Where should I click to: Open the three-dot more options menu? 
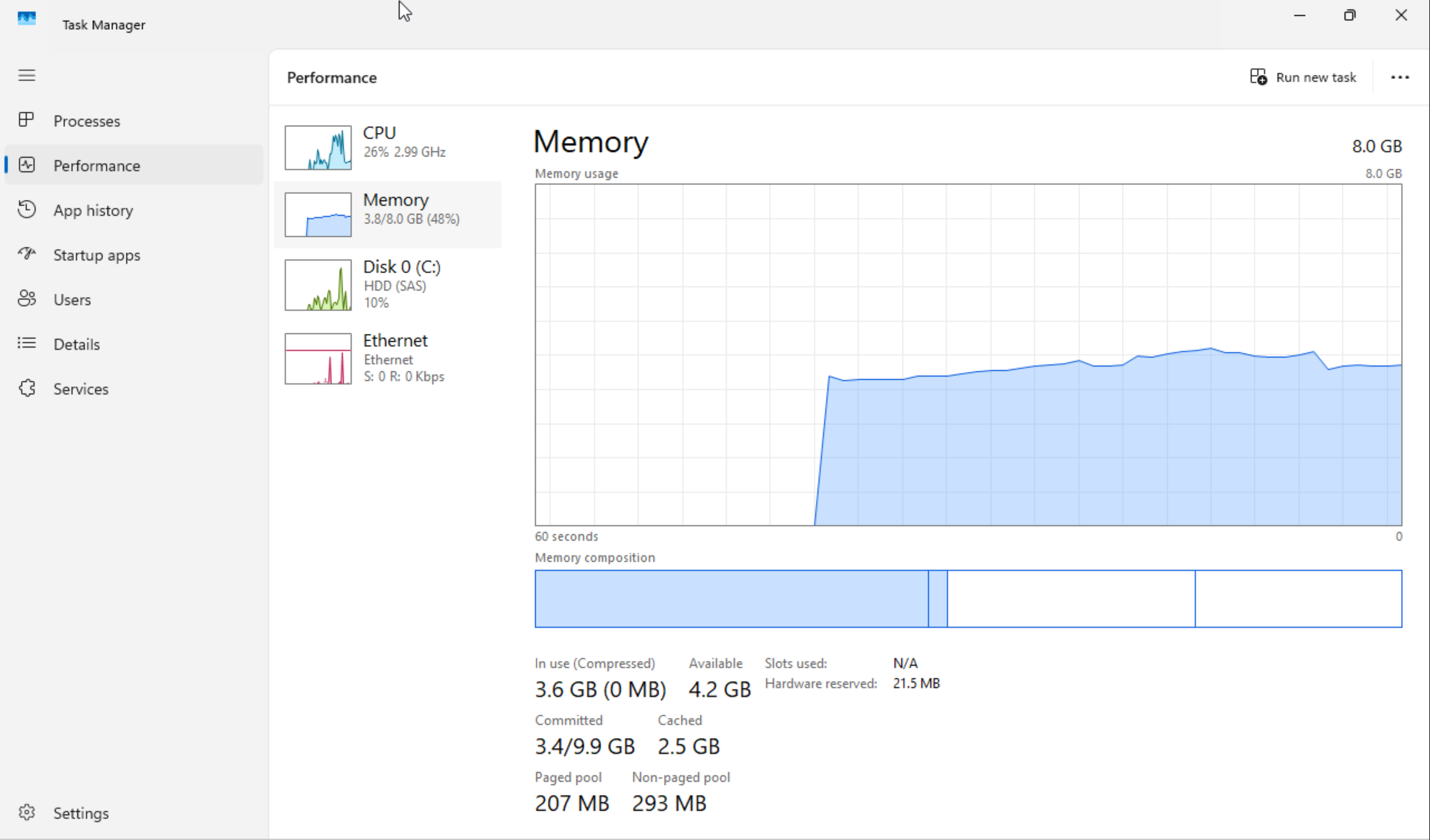(x=1400, y=77)
